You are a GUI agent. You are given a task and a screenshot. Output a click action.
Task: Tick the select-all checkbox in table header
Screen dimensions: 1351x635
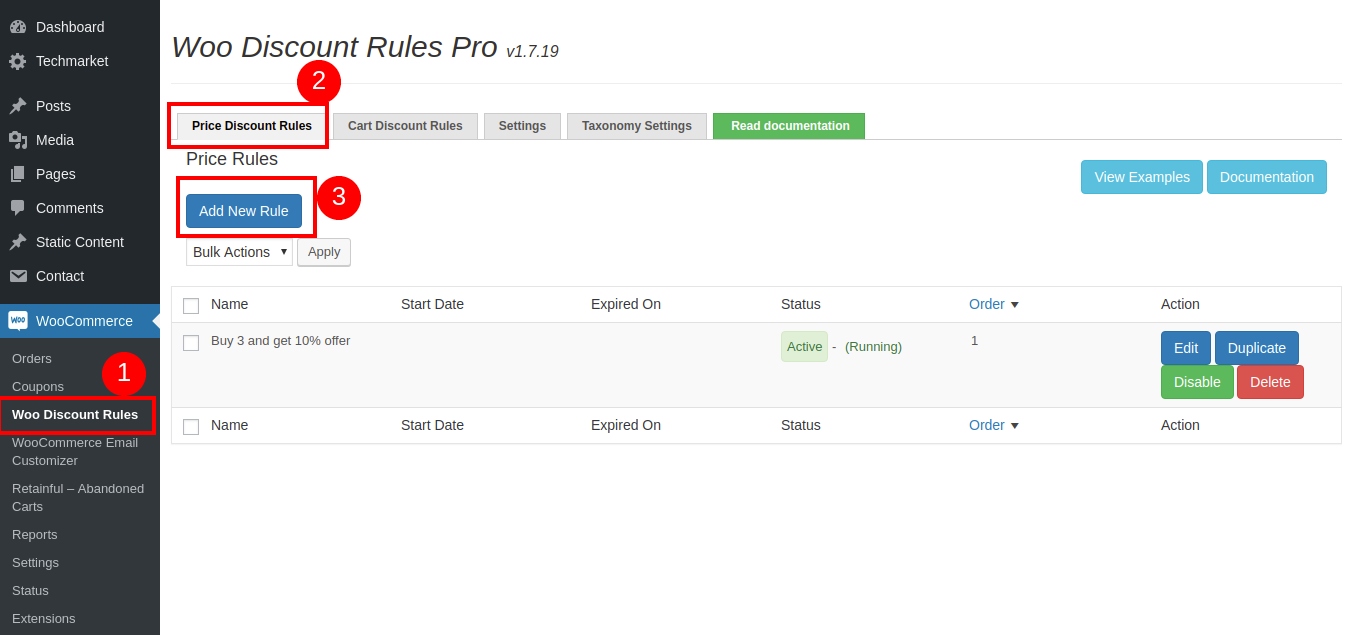(191, 306)
